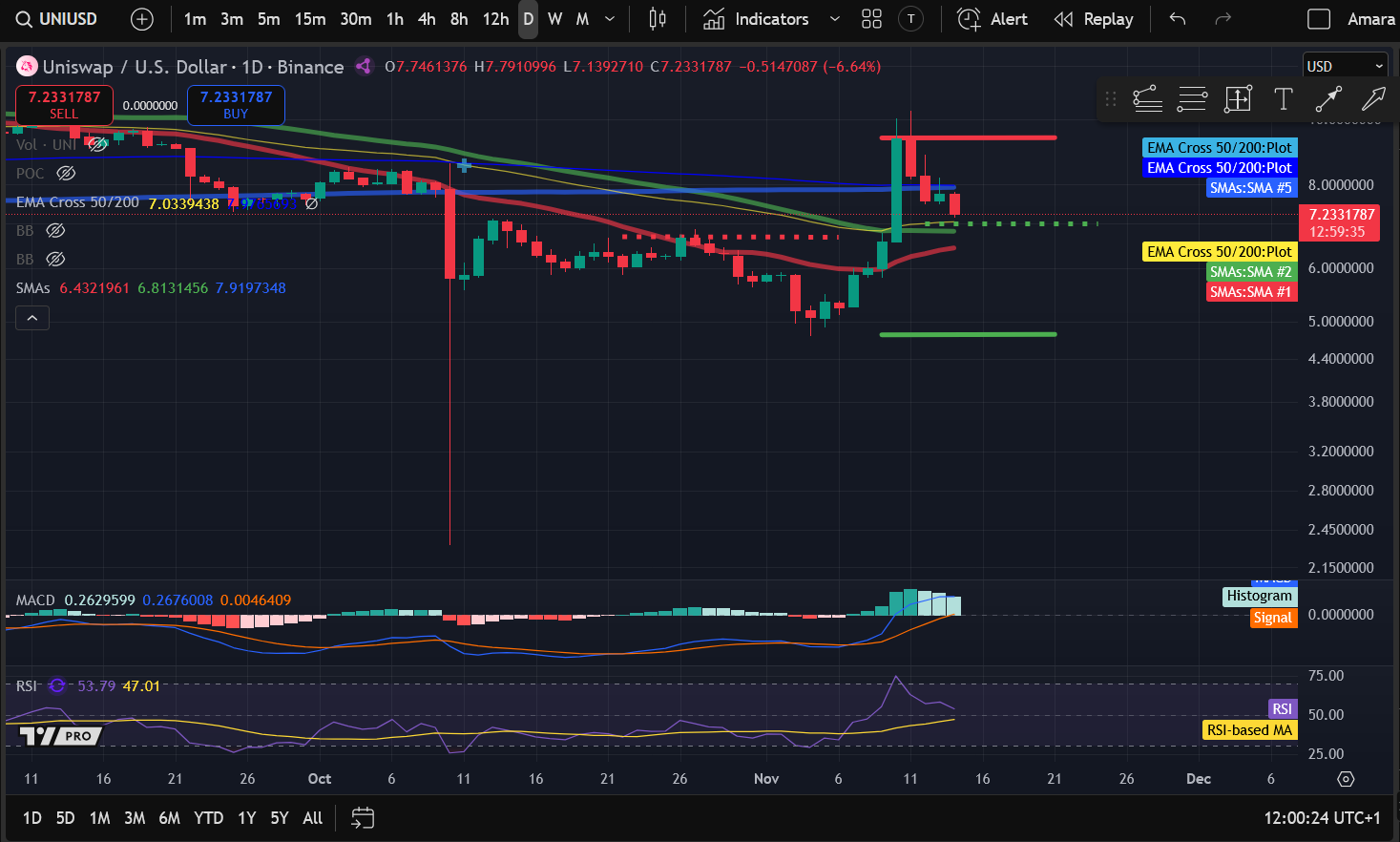Show the hidden POC indicator
The width and height of the screenshot is (1400, 842).
coord(66,174)
